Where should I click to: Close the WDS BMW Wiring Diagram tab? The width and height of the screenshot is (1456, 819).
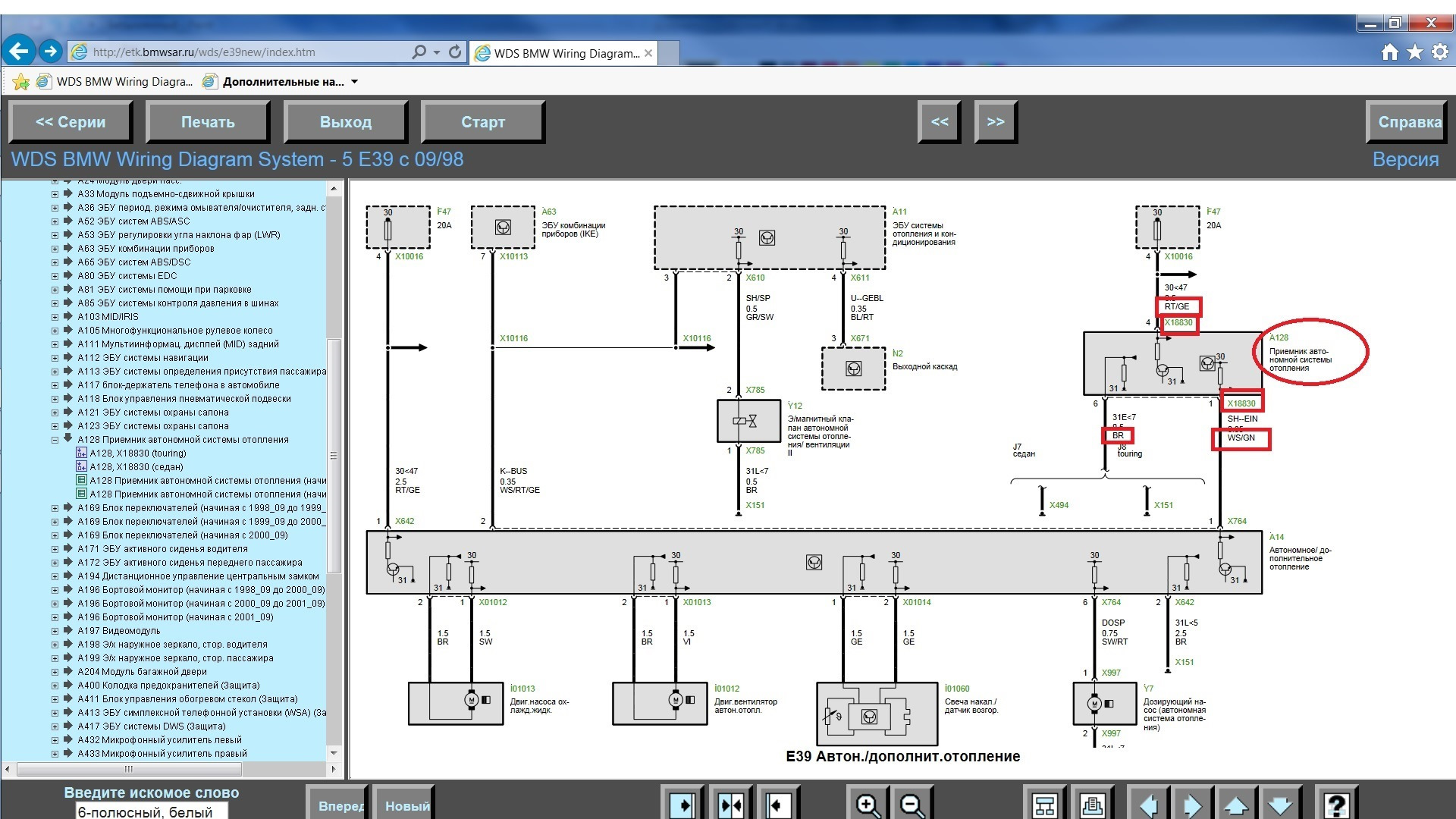tap(648, 53)
